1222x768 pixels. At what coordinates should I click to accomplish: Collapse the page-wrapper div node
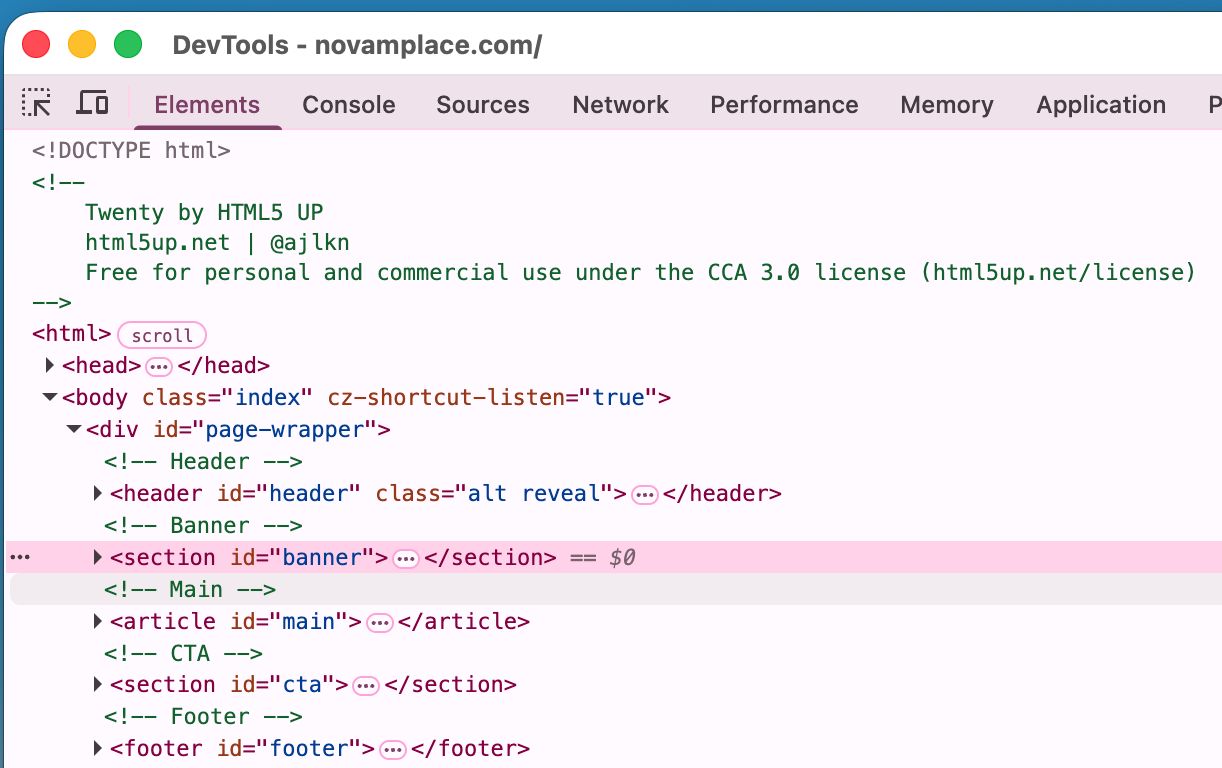click(74, 430)
